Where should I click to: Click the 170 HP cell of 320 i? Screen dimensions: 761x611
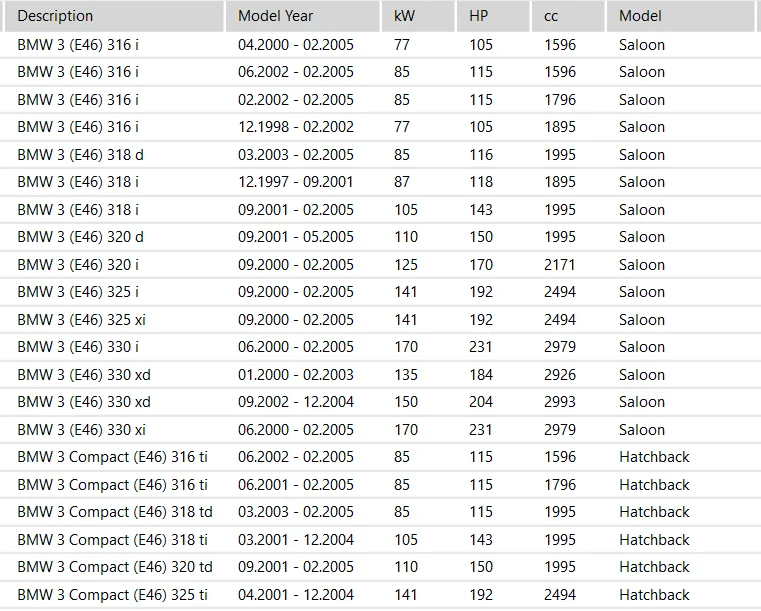tap(481, 264)
